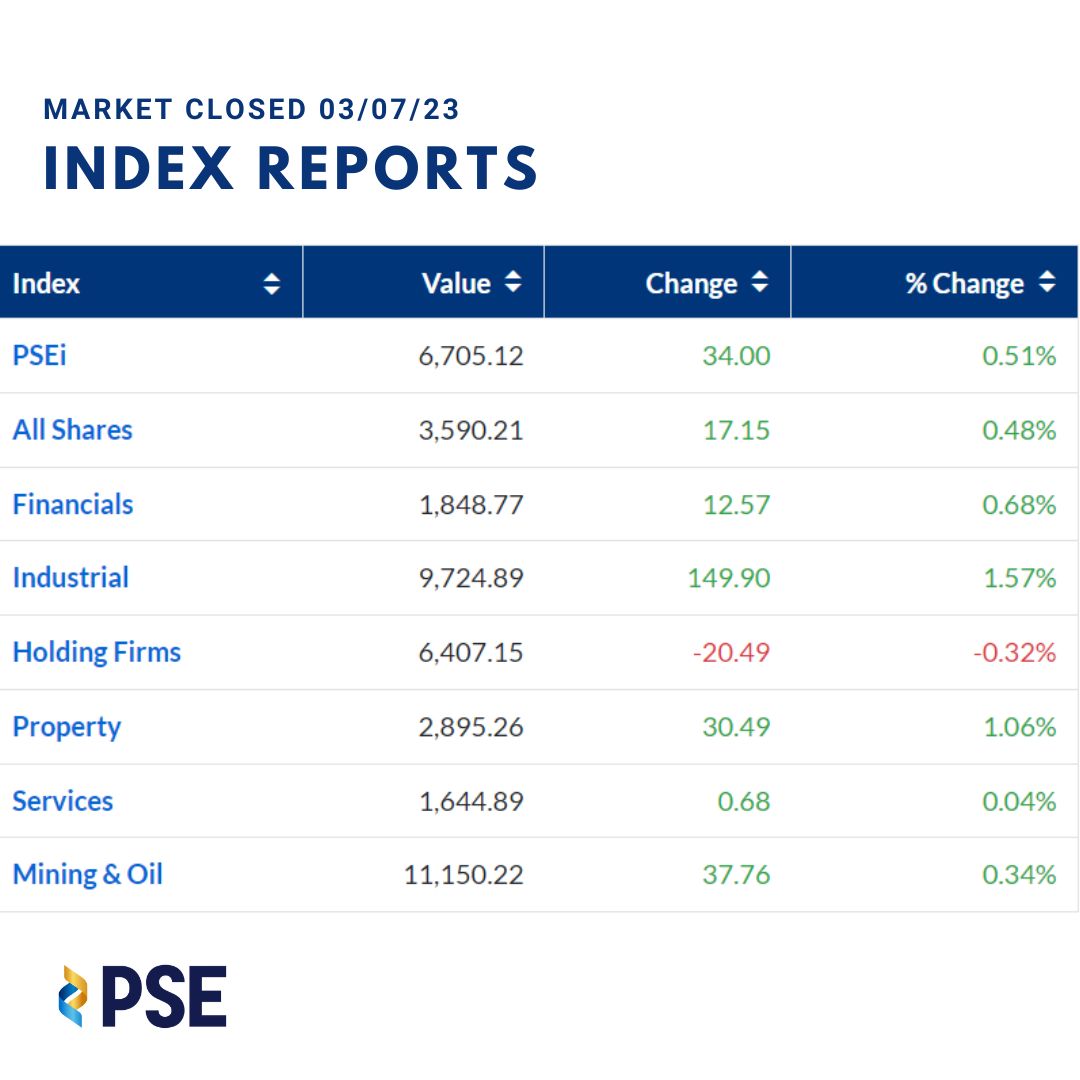
Task: Open the All Shares index link
Action: pyautogui.click(x=72, y=430)
